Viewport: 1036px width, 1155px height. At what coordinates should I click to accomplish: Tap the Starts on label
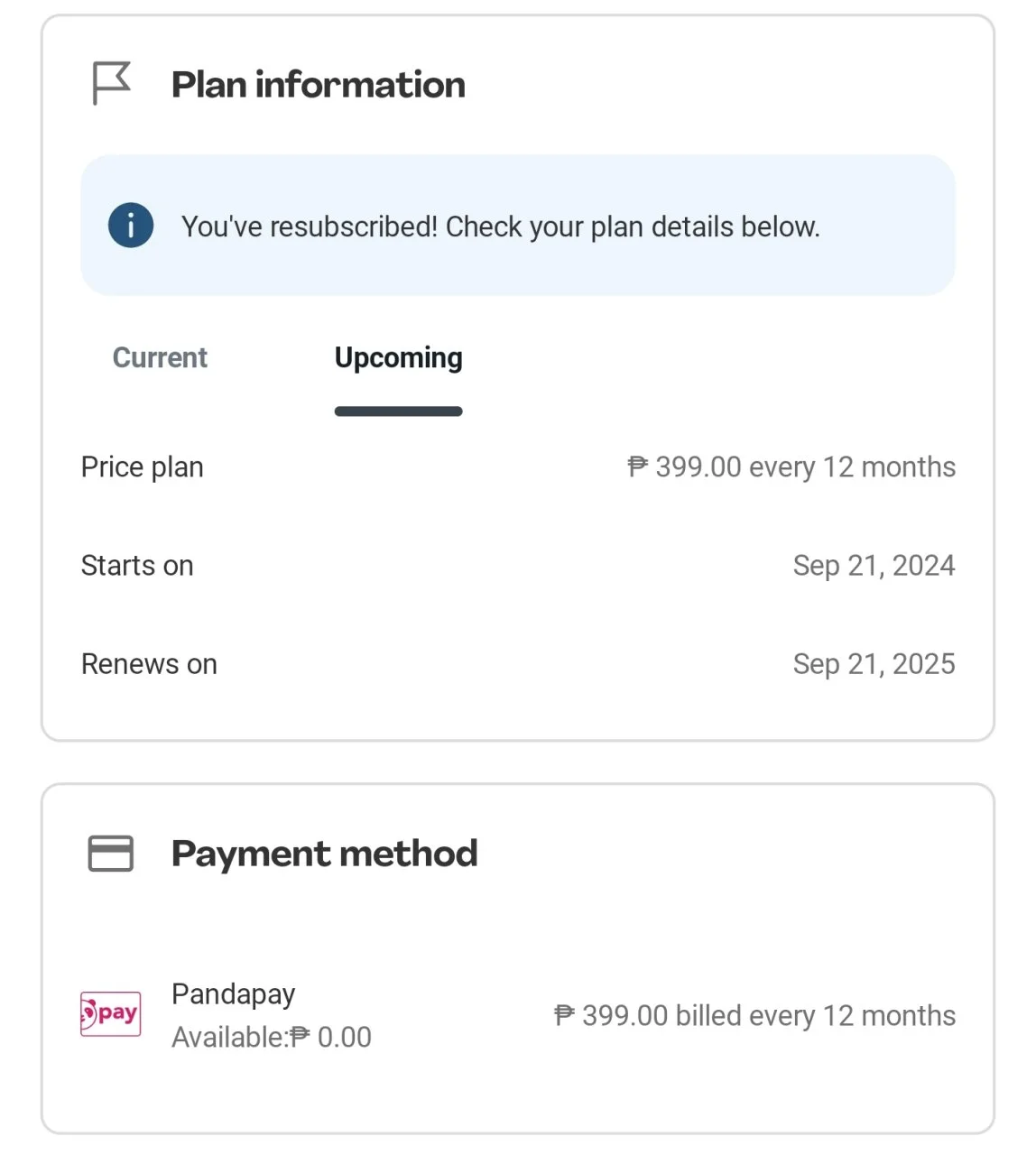(x=137, y=566)
